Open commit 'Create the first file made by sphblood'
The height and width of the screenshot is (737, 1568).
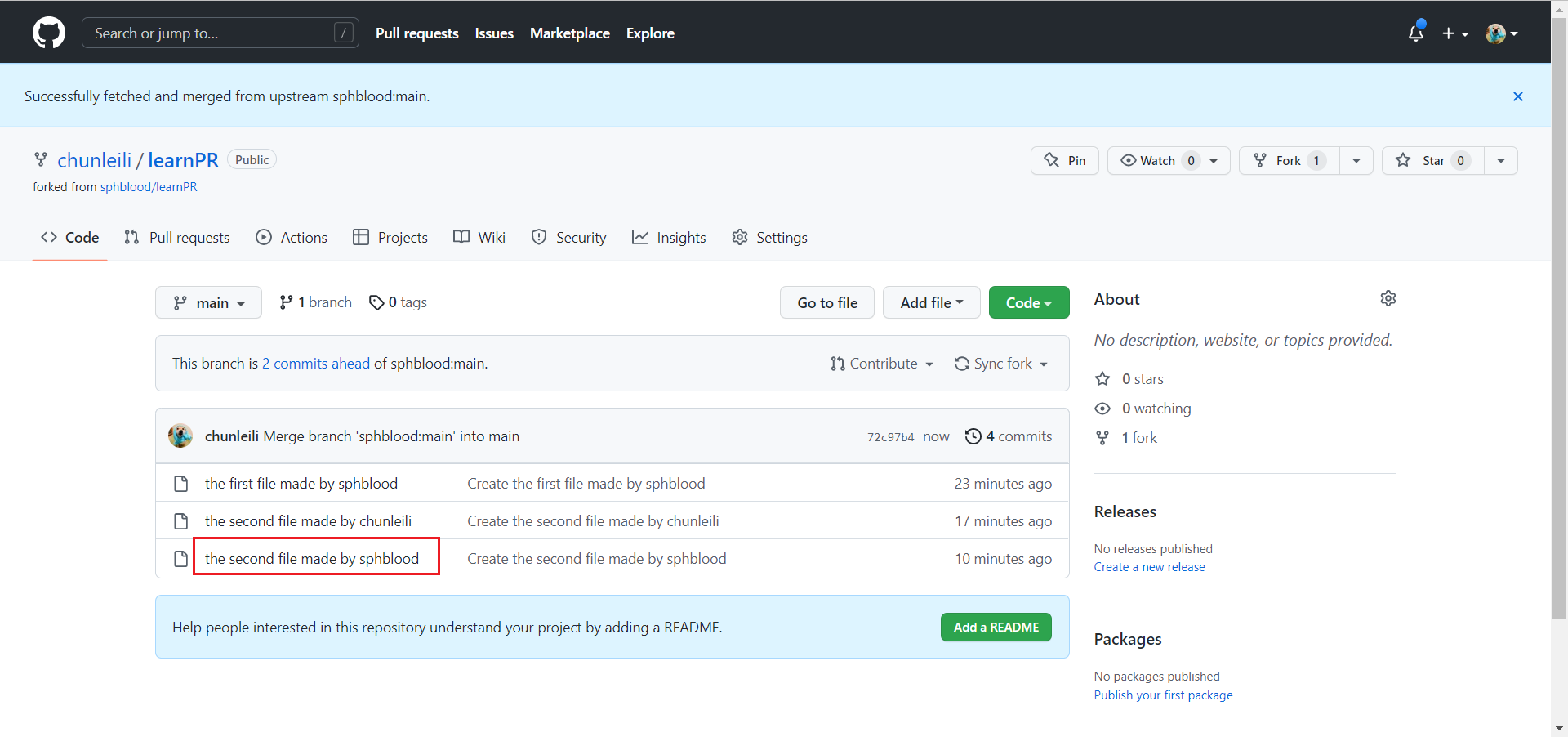click(x=586, y=484)
